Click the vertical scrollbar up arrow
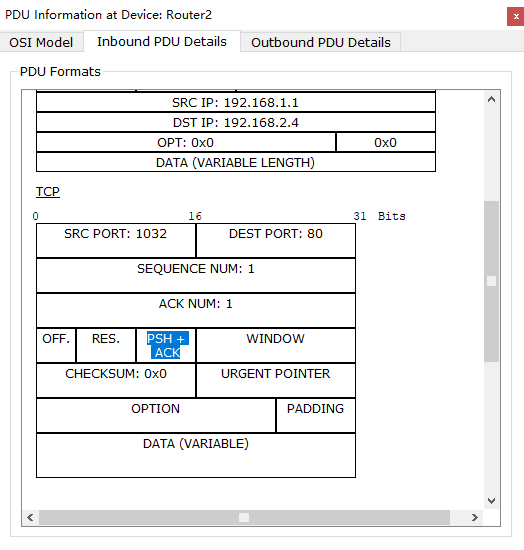Screen dimensions: 524x550 [x=491, y=100]
